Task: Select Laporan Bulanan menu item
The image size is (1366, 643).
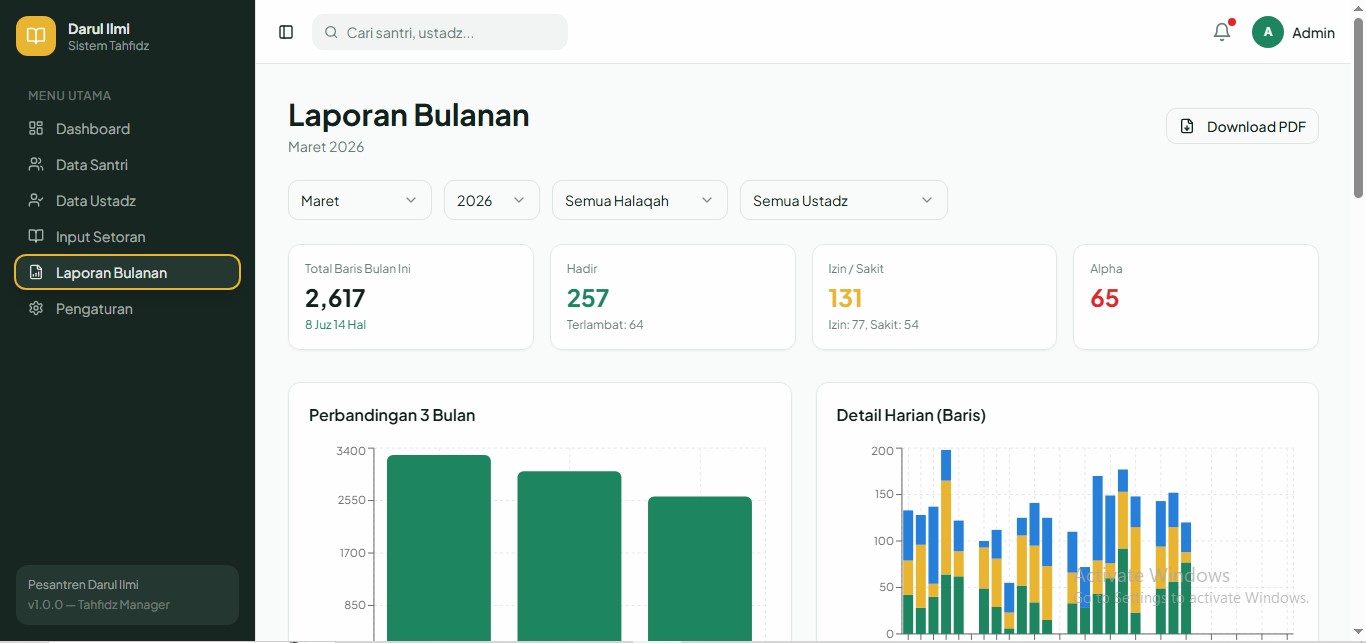Action: tap(128, 272)
